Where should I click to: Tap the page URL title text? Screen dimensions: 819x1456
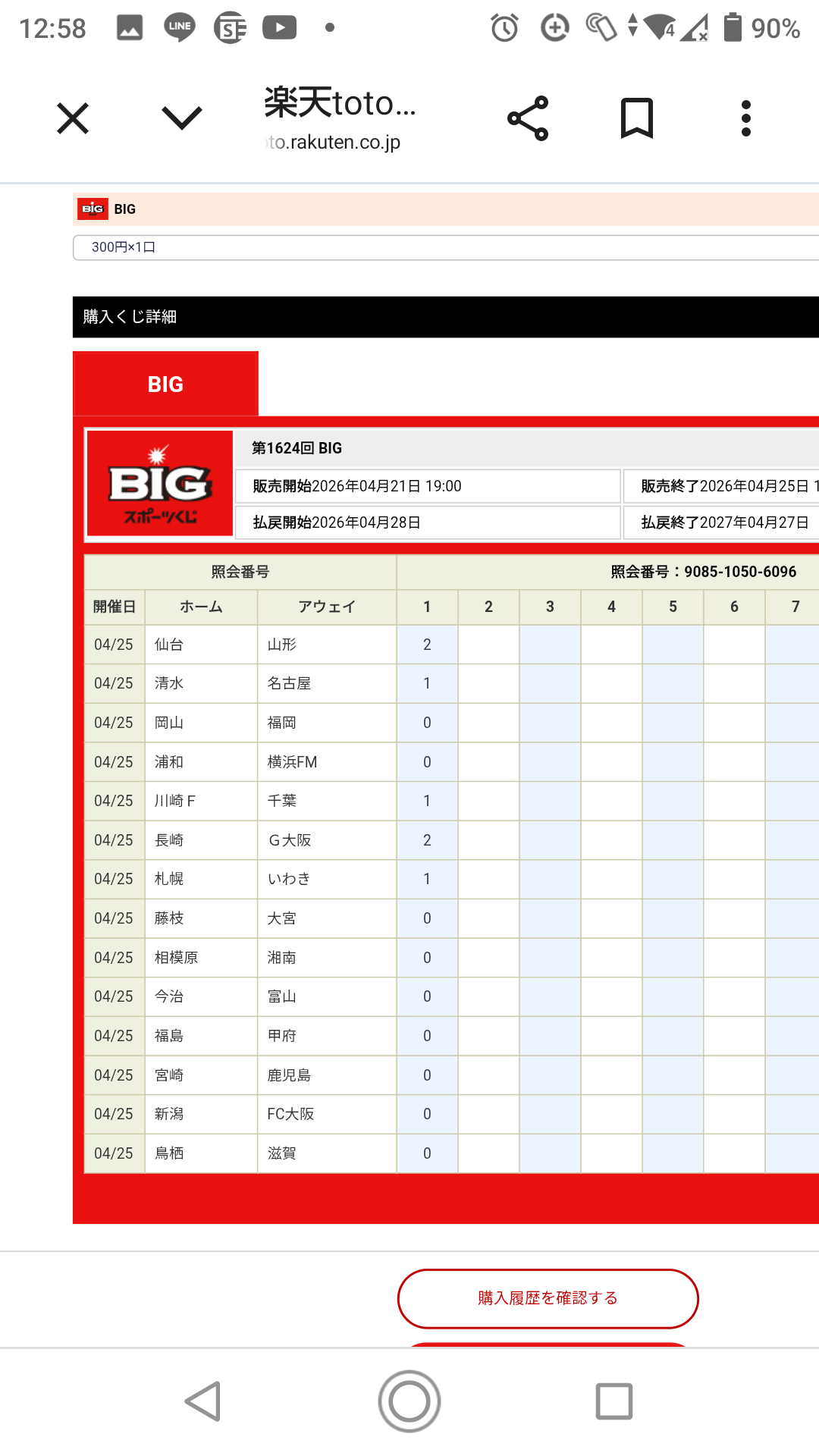(x=340, y=118)
